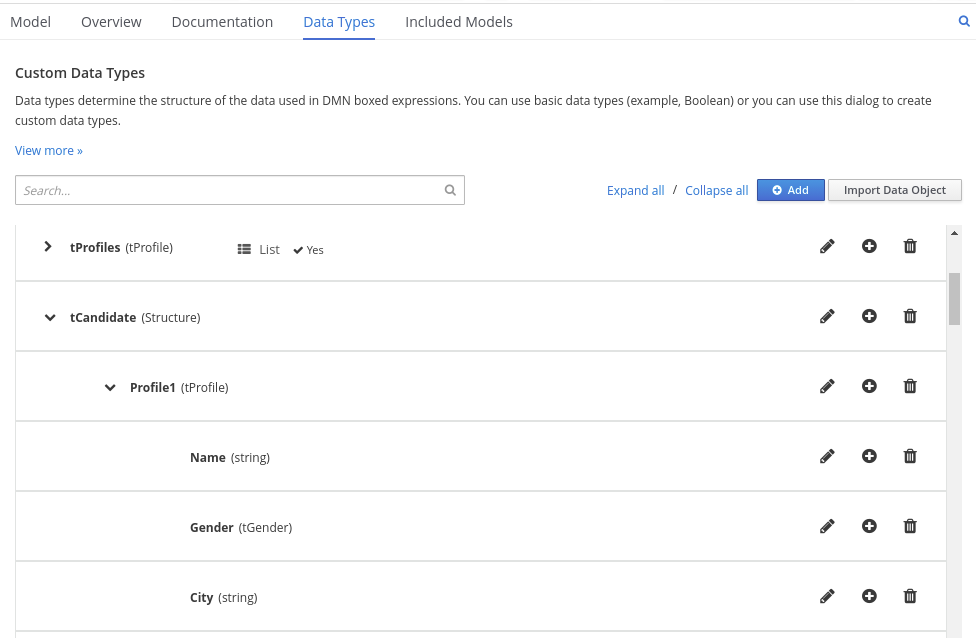Image resolution: width=976 pixels, height=638 pixels.
Task: Delete the Name field
Action: [910, 456]
